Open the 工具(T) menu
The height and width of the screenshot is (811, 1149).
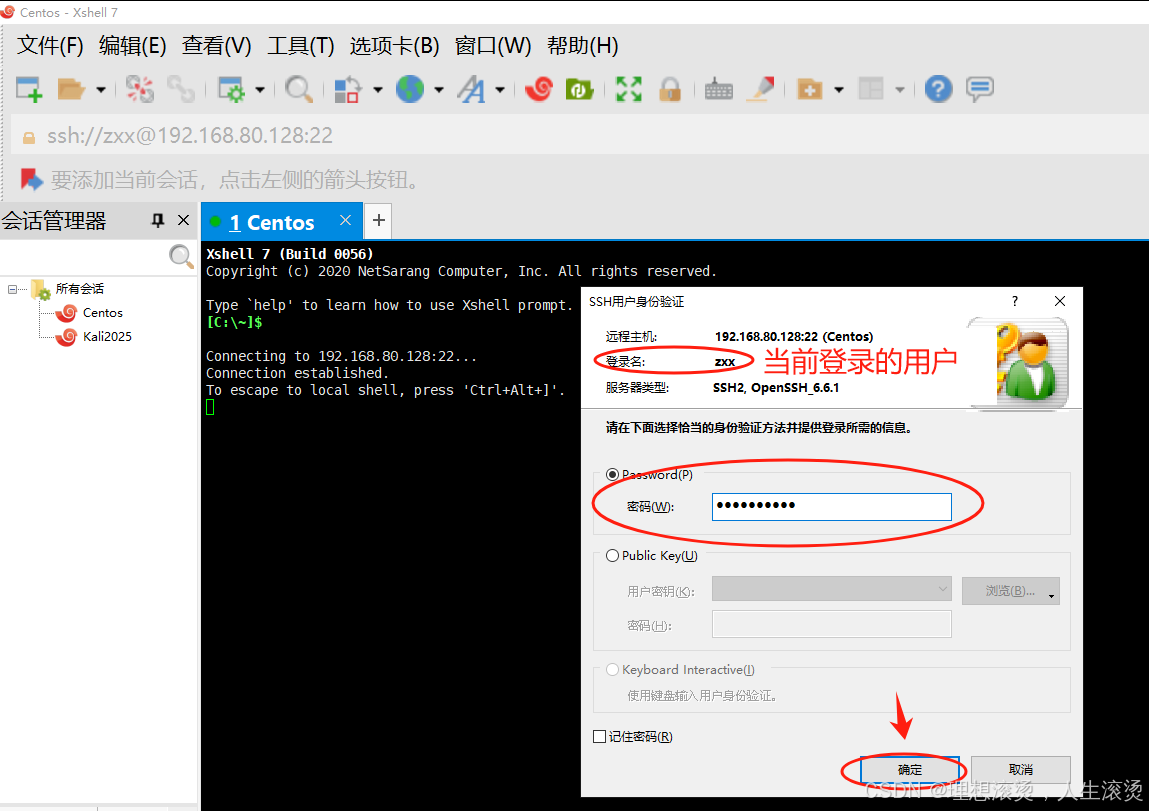click(x=300, y=45)
